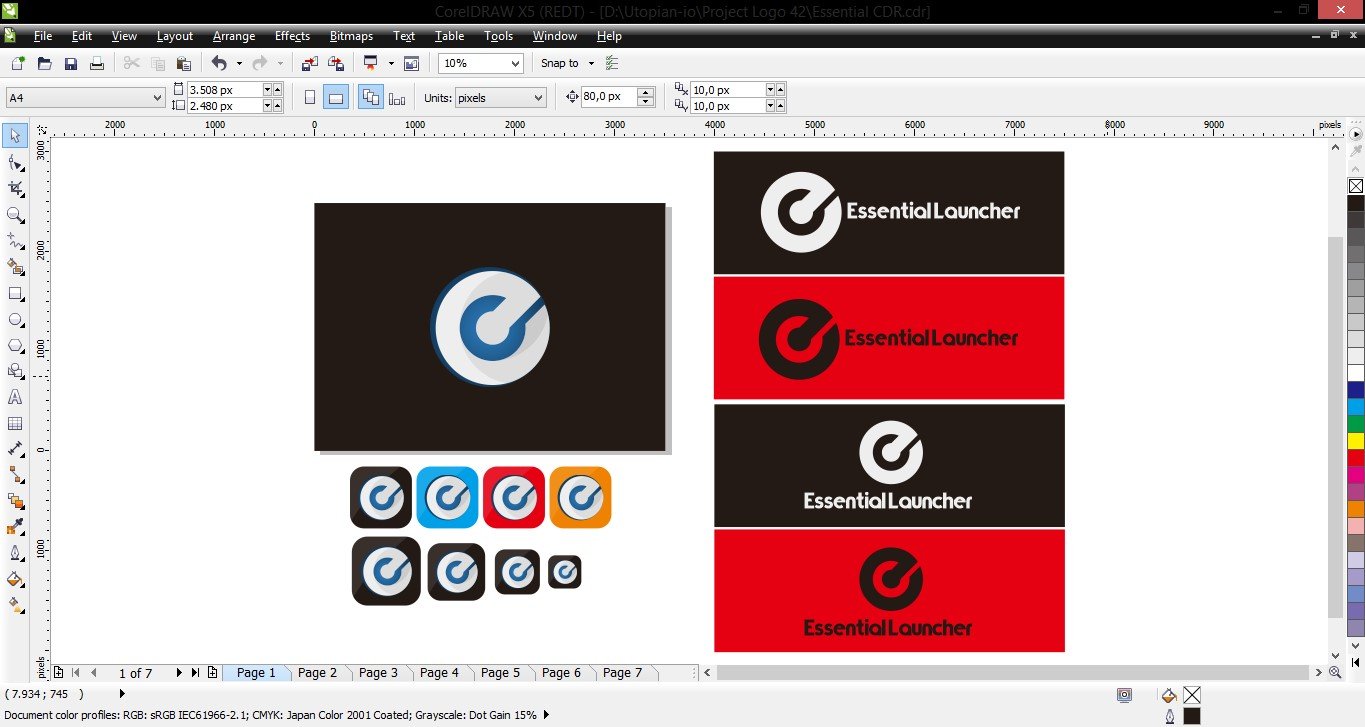This screenshot has height=727, width=1365.
Task: Open the Effects menu
Action: coord(292,36)
